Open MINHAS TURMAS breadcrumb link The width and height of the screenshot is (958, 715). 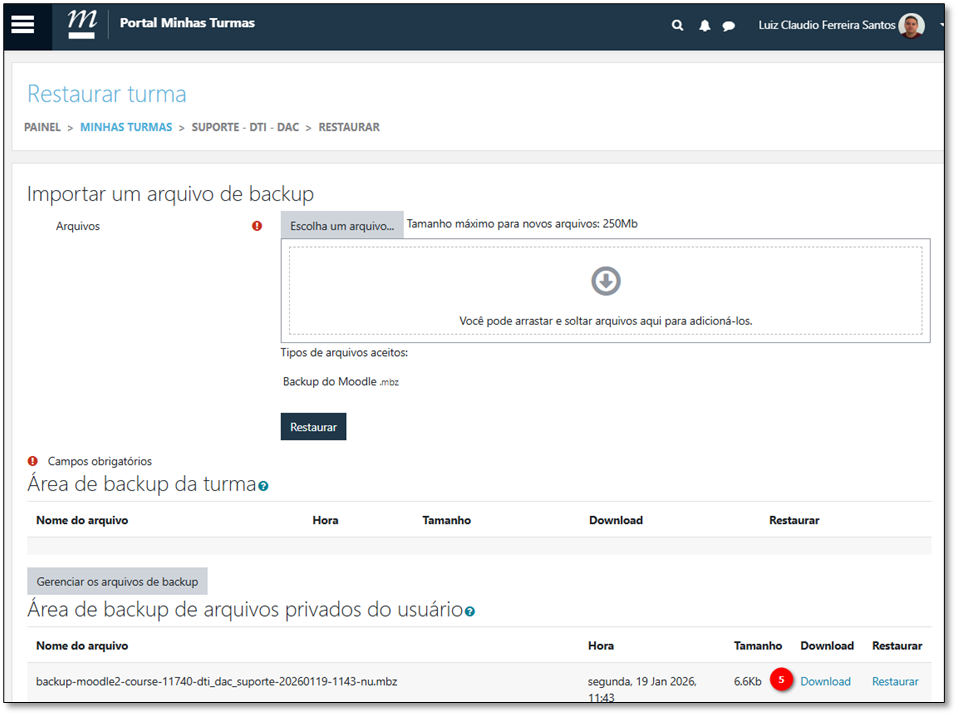coord(126,127)
